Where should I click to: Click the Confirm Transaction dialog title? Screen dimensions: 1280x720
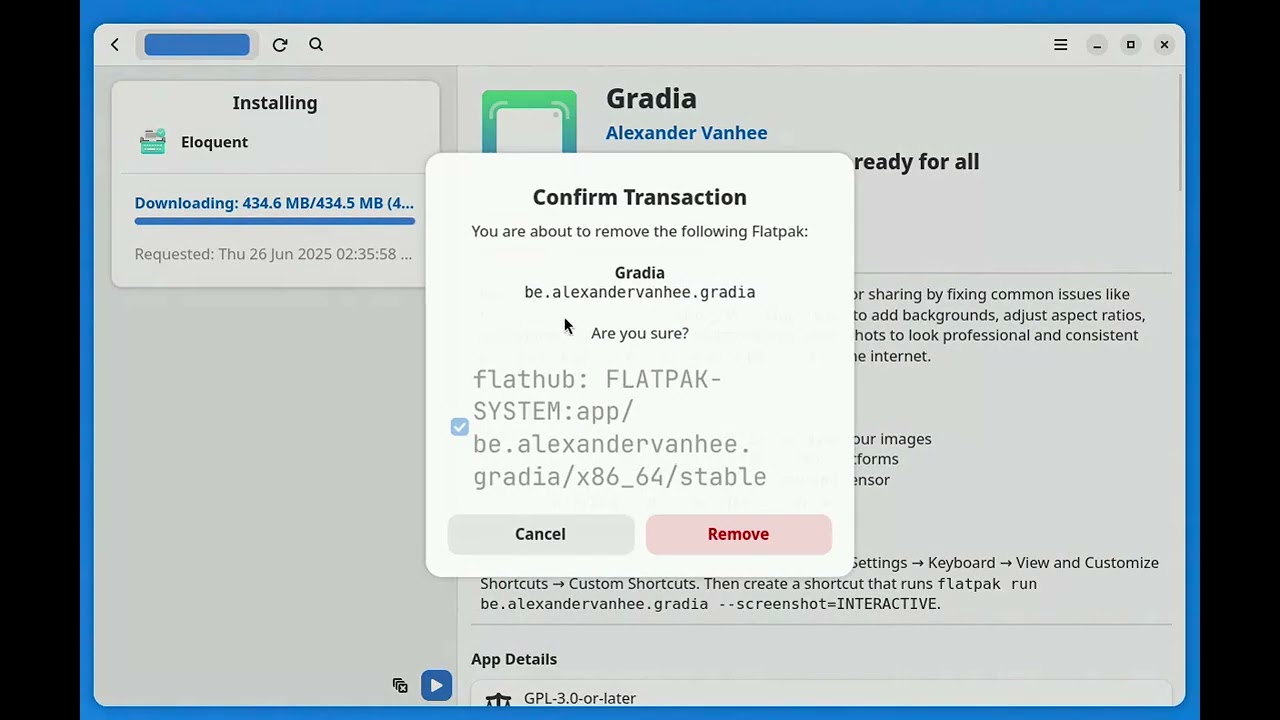coord(640,197)
